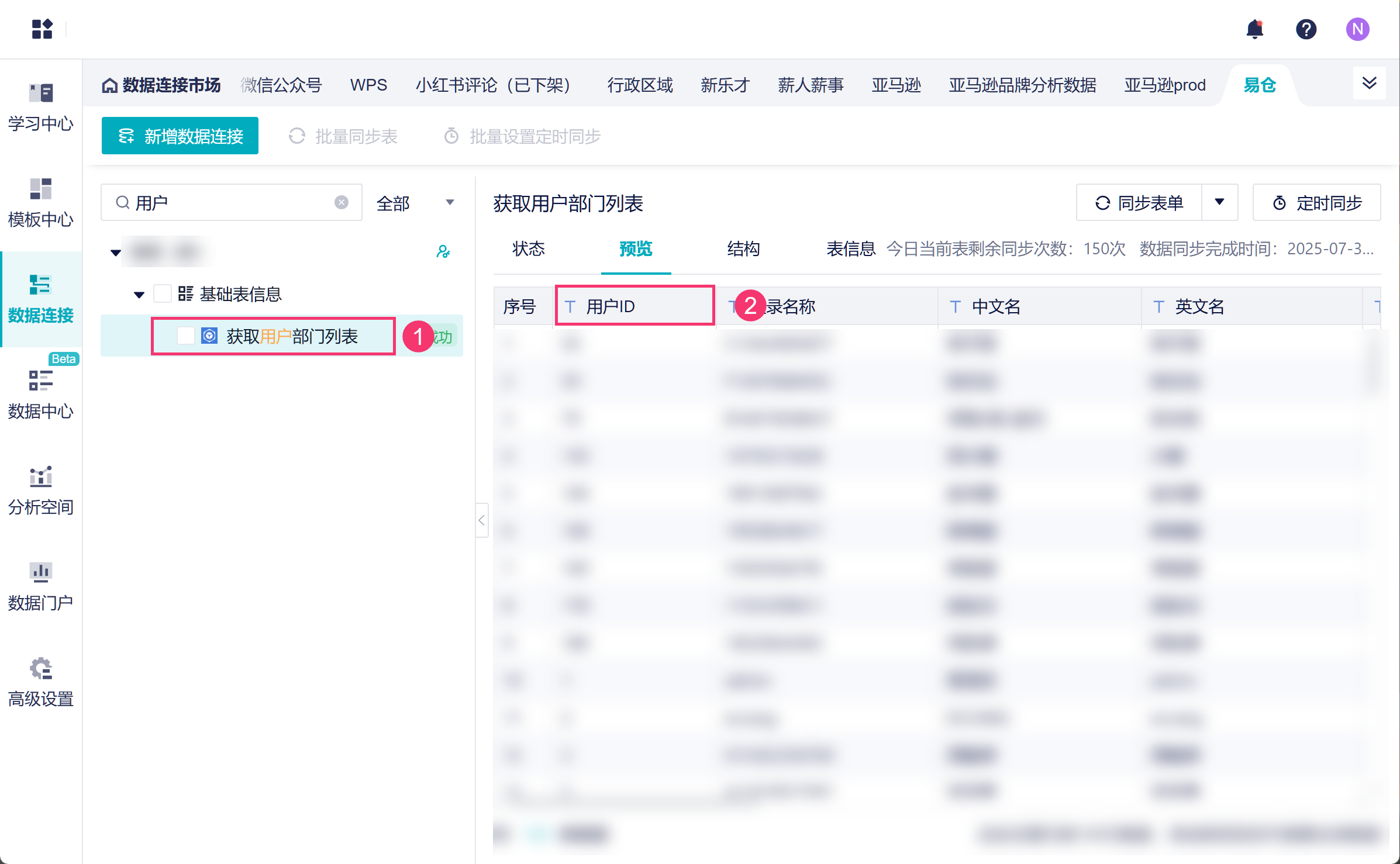This screenshot has height=864, width=1400.
Task: Check the 基础表信息 checkbox
Action: (x=163, y=293)
